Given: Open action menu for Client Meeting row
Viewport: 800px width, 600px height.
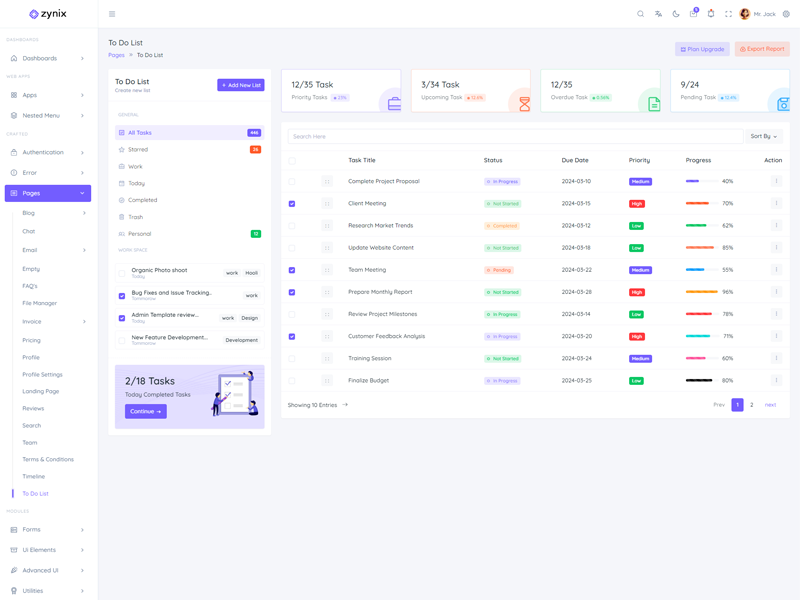Looking at the screenshot, I should [x=776, y=203].
